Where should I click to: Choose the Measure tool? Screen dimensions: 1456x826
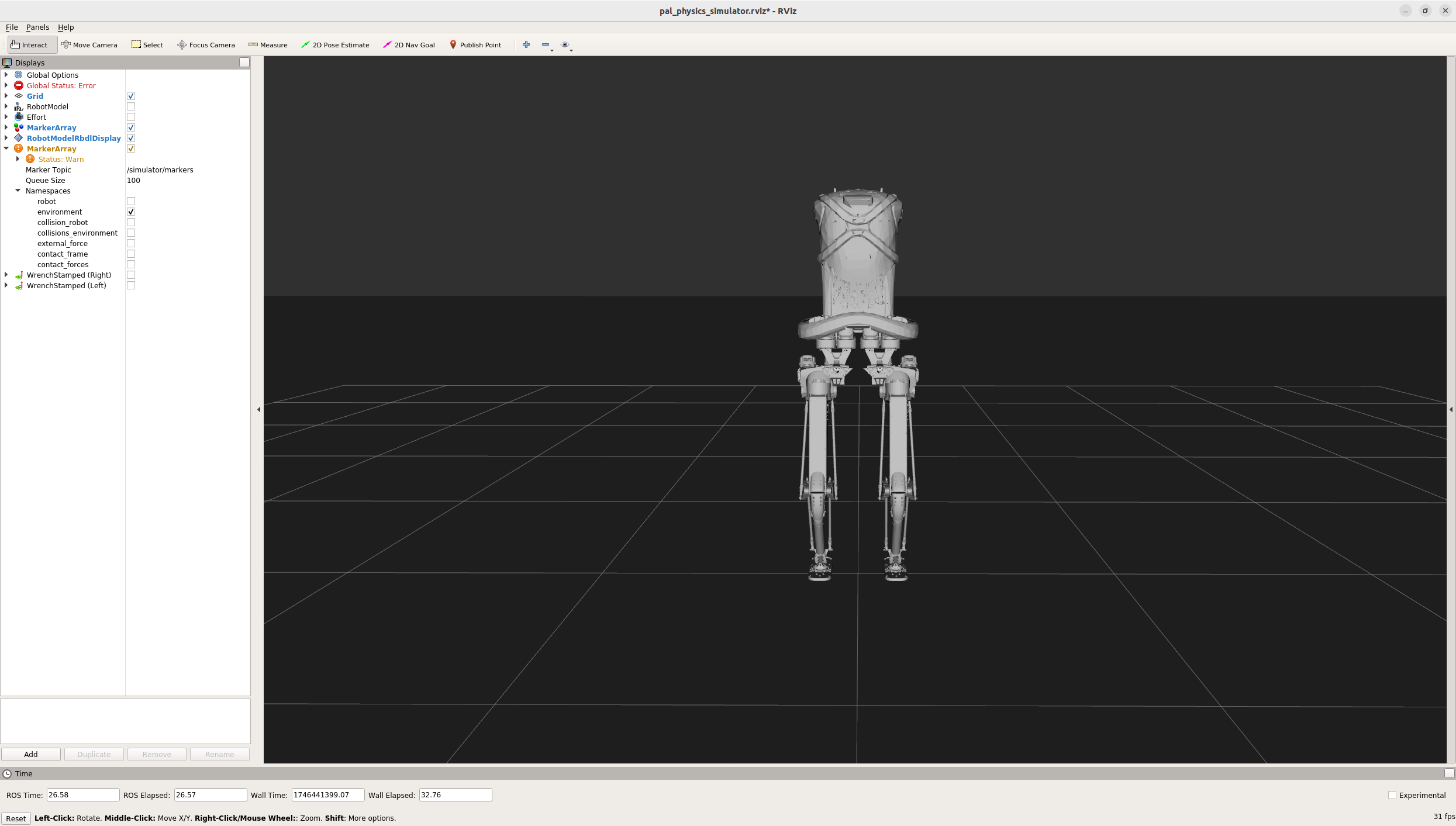tap(268, 45)
